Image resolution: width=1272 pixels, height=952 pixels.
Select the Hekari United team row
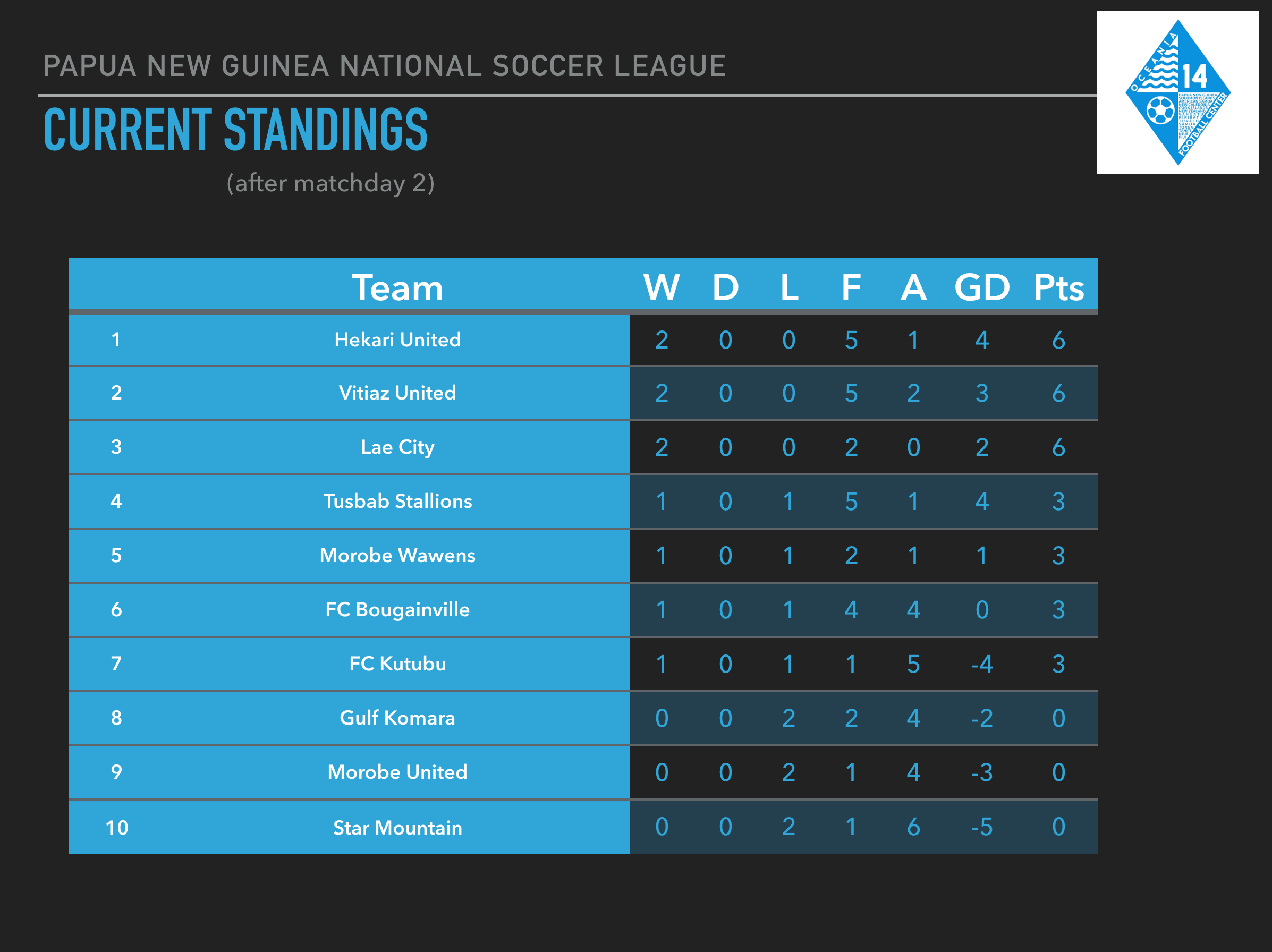(397, 340)
